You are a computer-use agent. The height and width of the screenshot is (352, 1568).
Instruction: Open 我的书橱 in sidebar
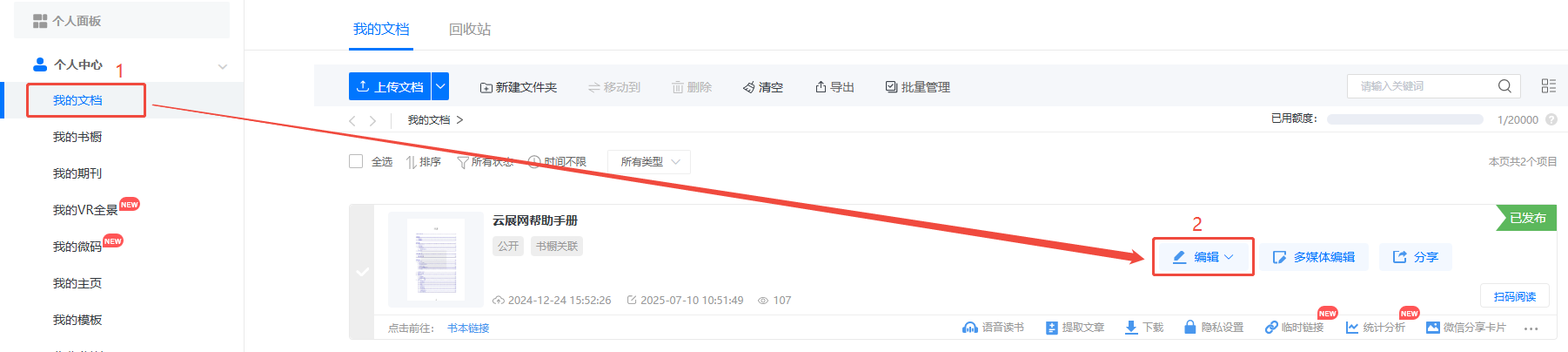click(77, 137)
